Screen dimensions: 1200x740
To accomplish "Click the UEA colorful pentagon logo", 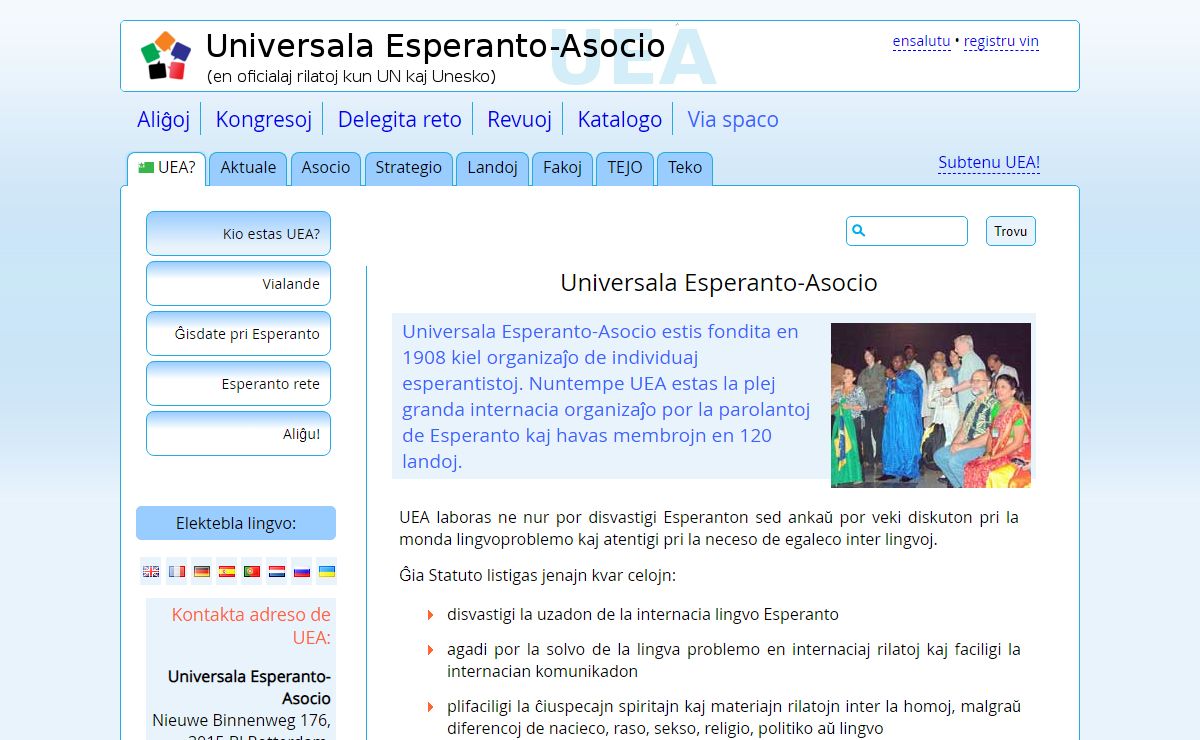I will 166,56.
